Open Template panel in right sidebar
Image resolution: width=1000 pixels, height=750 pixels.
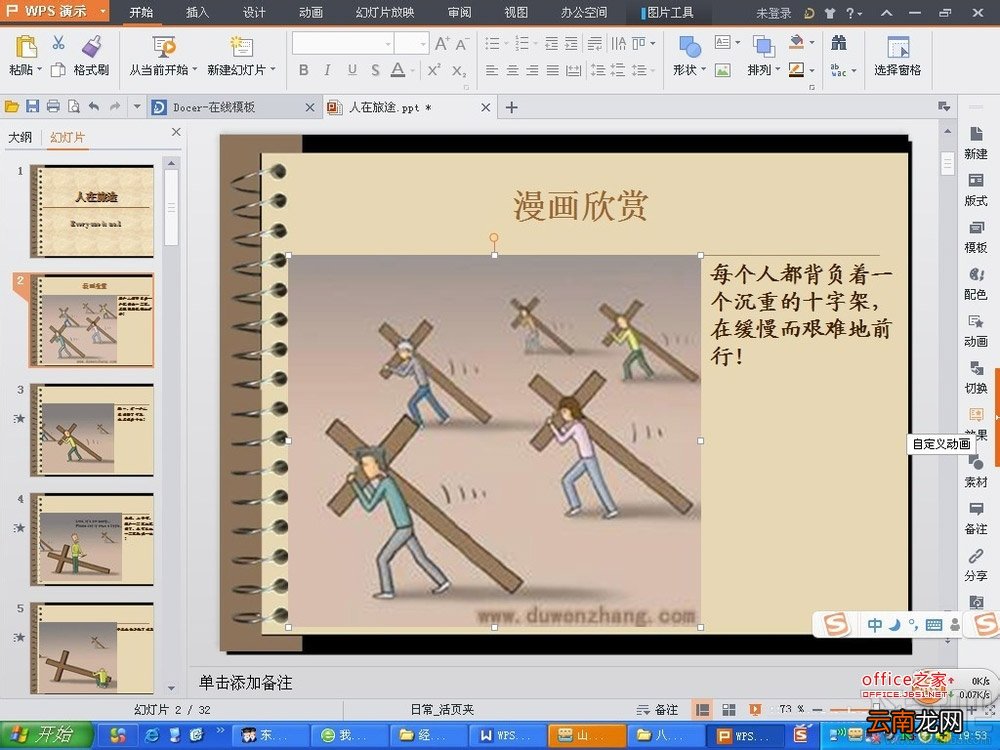click(975, 237)
